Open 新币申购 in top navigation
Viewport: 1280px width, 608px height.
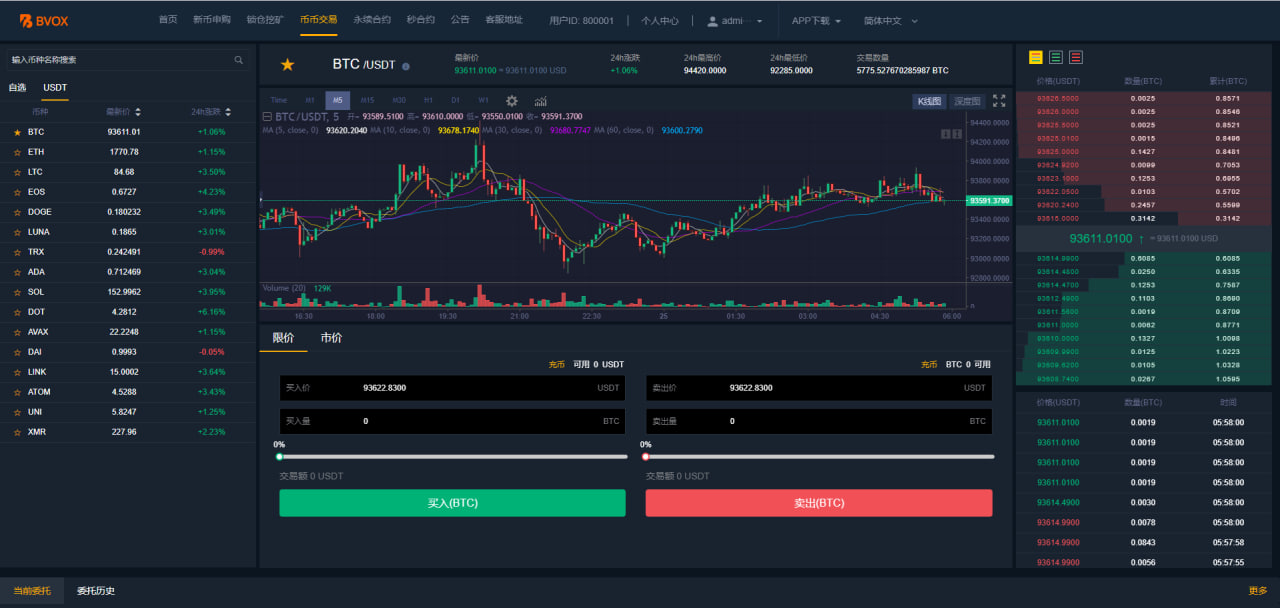coord(211,20)
